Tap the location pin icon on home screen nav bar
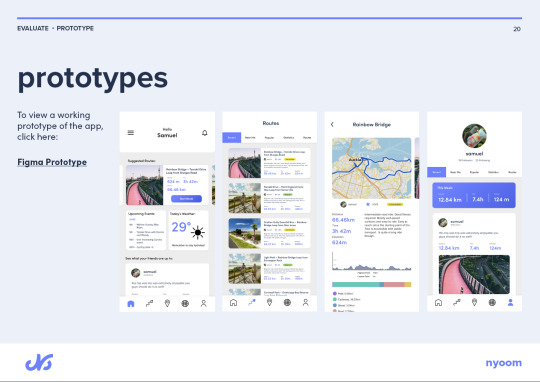The width and height of the screenshot is (540, 382). pyautogui.click(x=167, y=303)
